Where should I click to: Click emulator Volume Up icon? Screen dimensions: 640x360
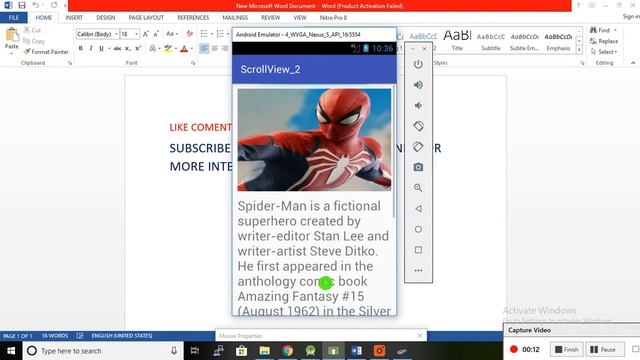(x=418, y=85)
